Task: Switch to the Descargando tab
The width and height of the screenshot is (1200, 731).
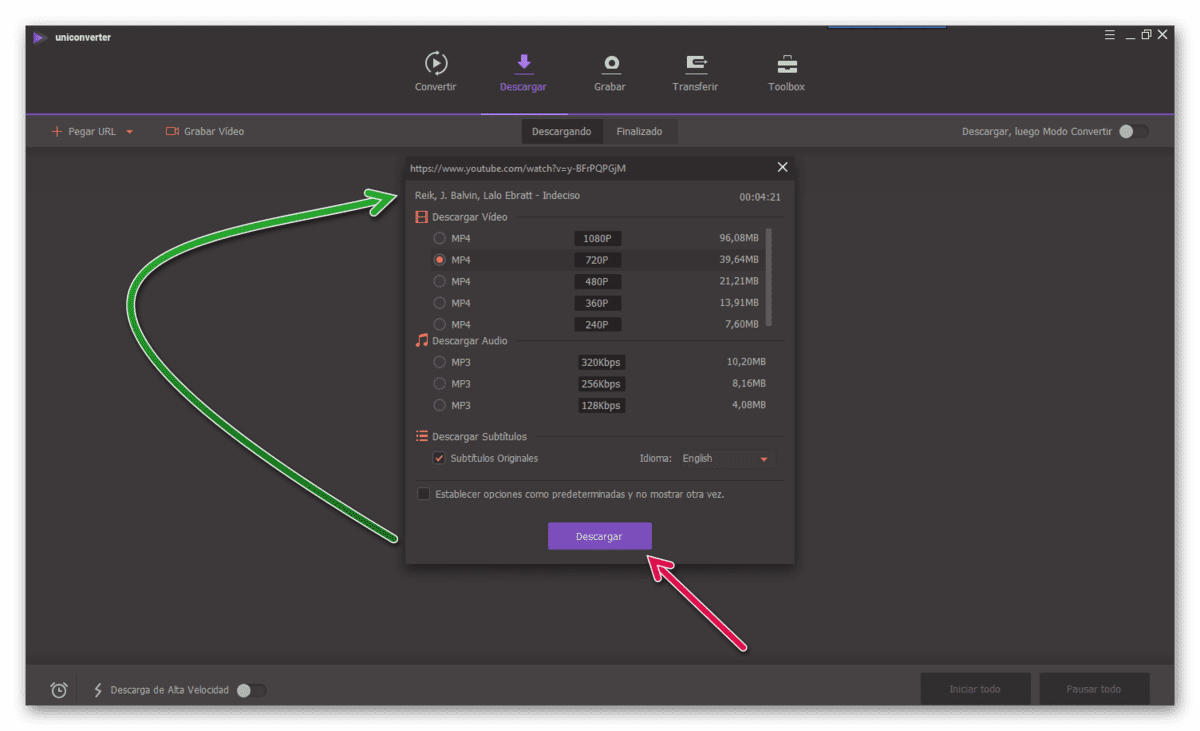Action: pos(562,131)
